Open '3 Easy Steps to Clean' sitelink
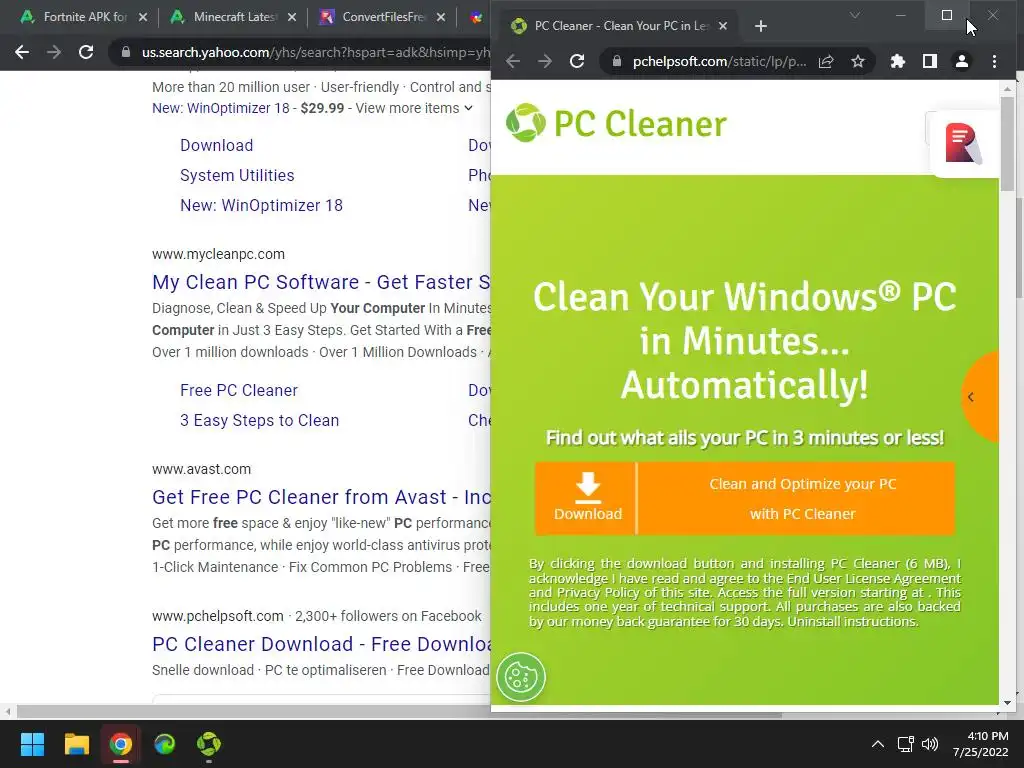This screenshot has width=1024, height=768. [x=259, y=420]
